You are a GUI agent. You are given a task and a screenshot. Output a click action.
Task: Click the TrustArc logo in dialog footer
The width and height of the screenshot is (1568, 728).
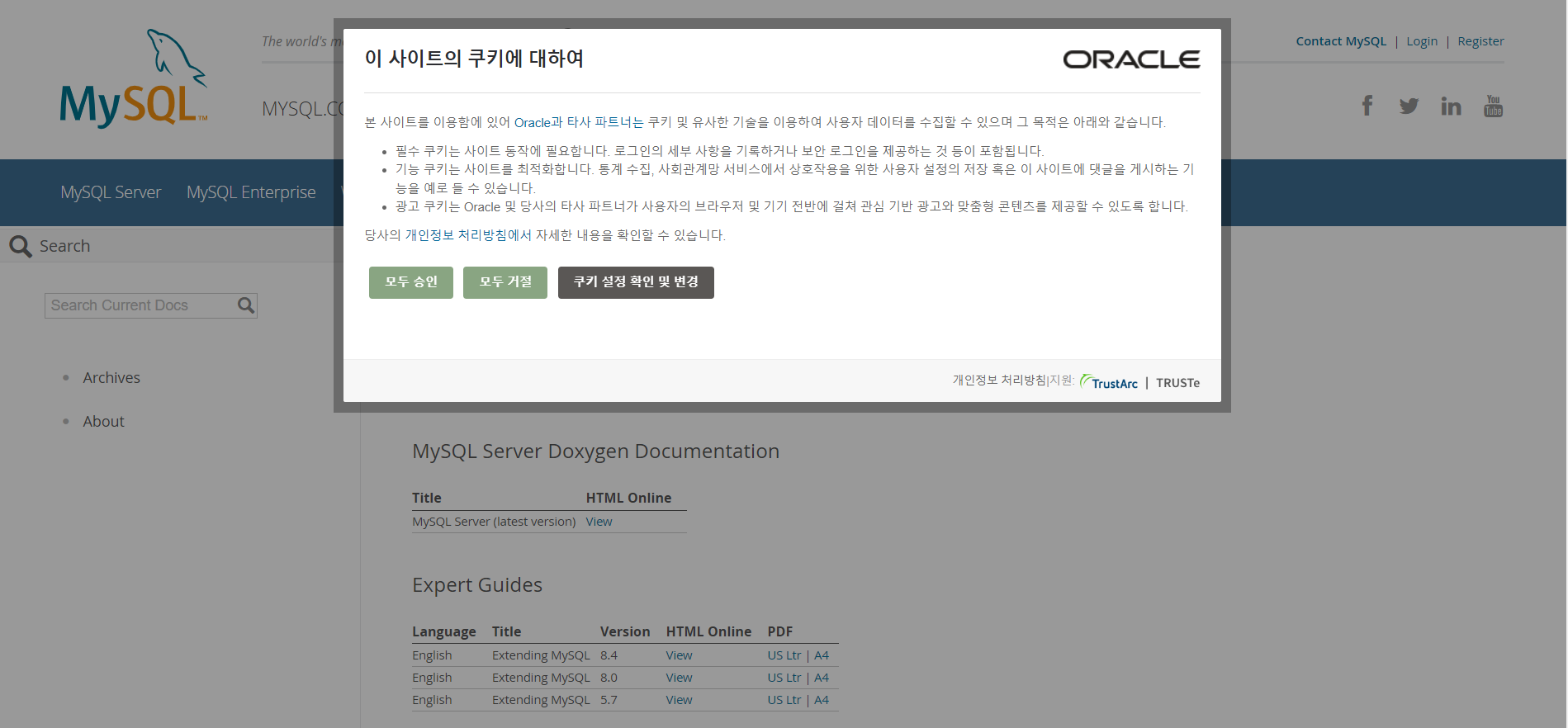(x=1109, y=382)
